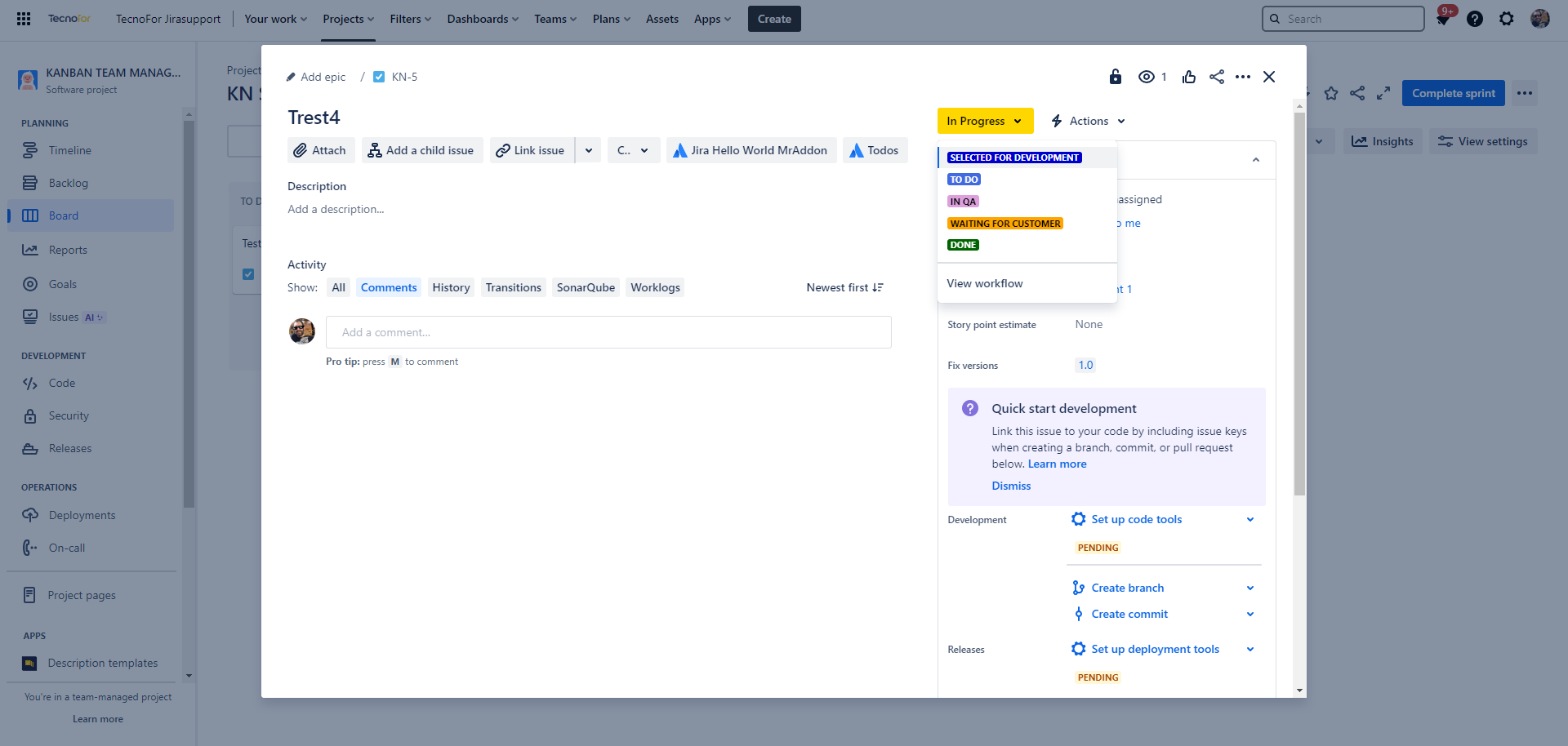Viewport: 1568px width, 746px height.
Task: Click the Add a comment field
Action: [608, 332]
